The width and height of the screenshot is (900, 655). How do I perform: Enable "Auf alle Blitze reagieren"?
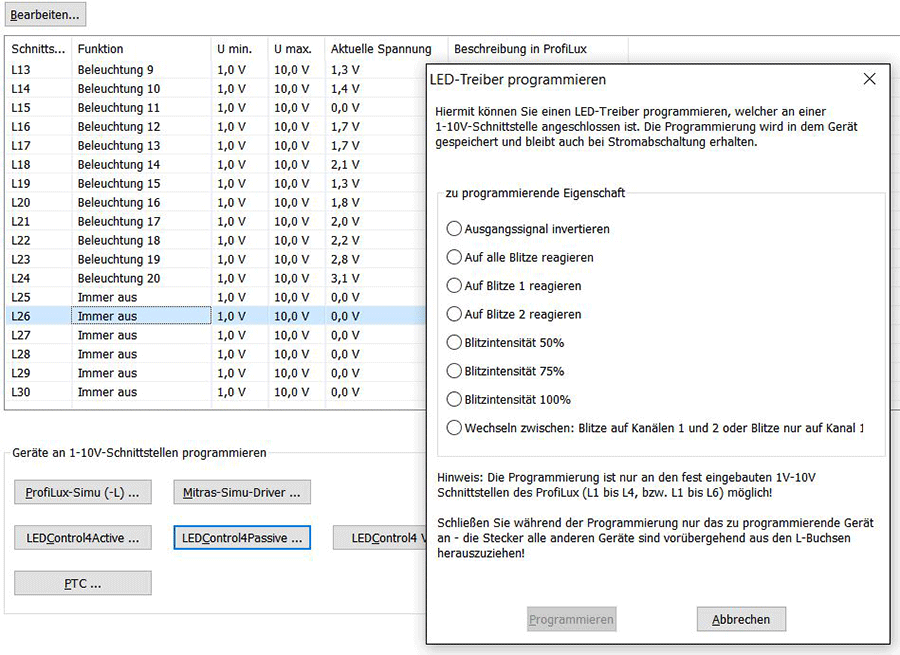(x=455, y=257)
